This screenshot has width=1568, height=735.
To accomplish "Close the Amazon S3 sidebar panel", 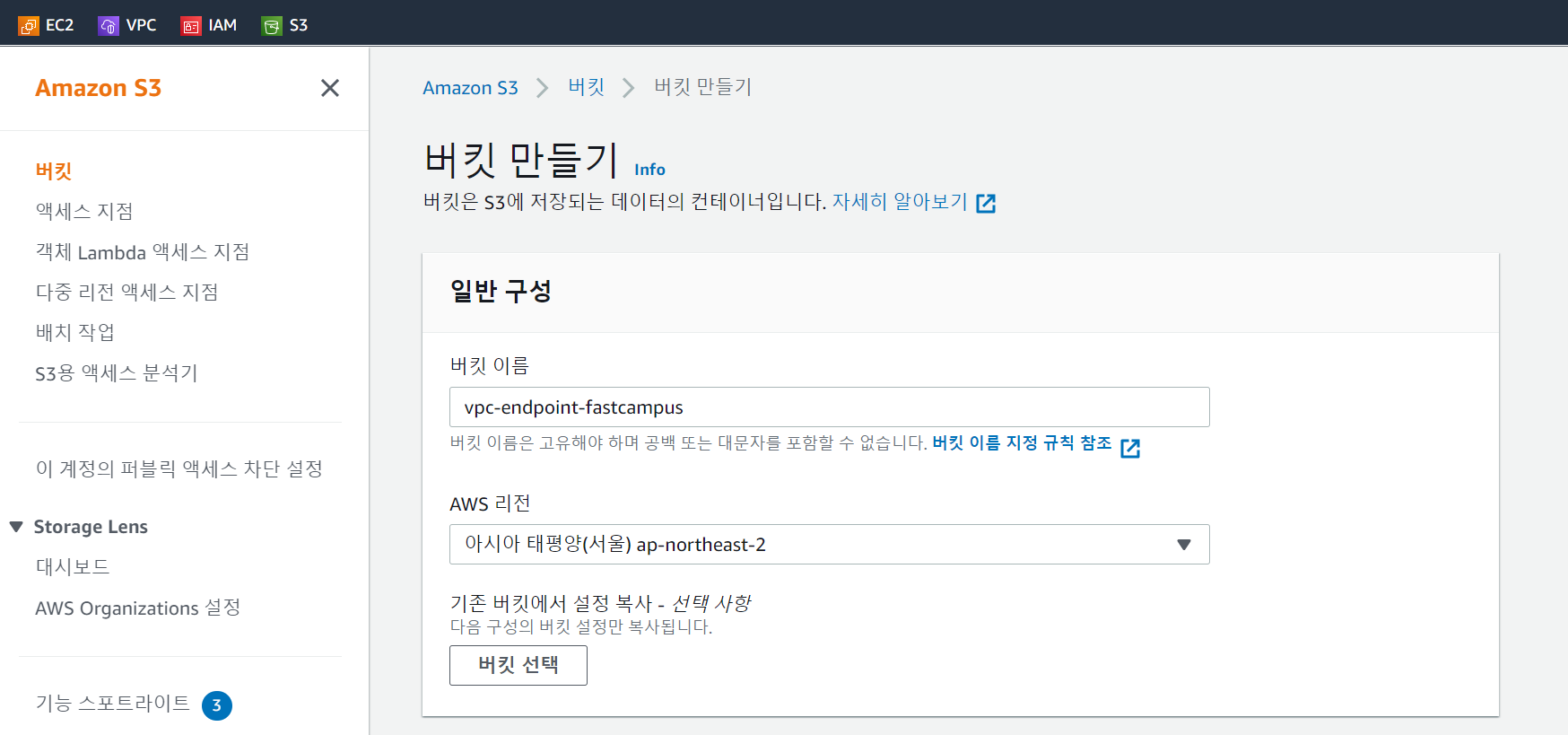I will [330, 88].
